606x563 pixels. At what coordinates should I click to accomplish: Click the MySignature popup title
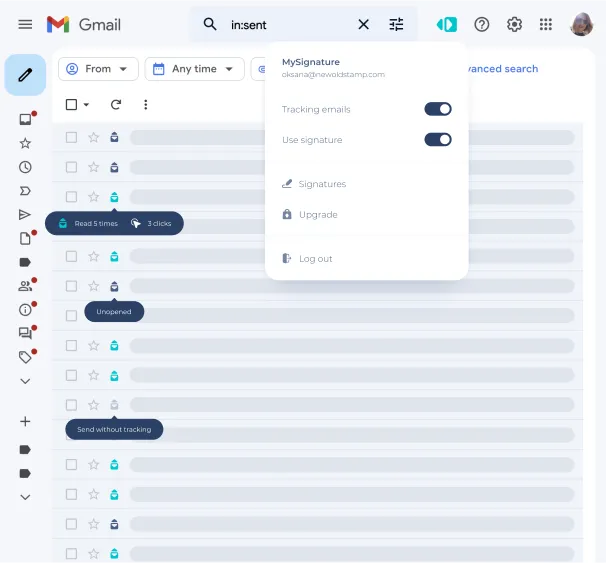coord(311,62)
